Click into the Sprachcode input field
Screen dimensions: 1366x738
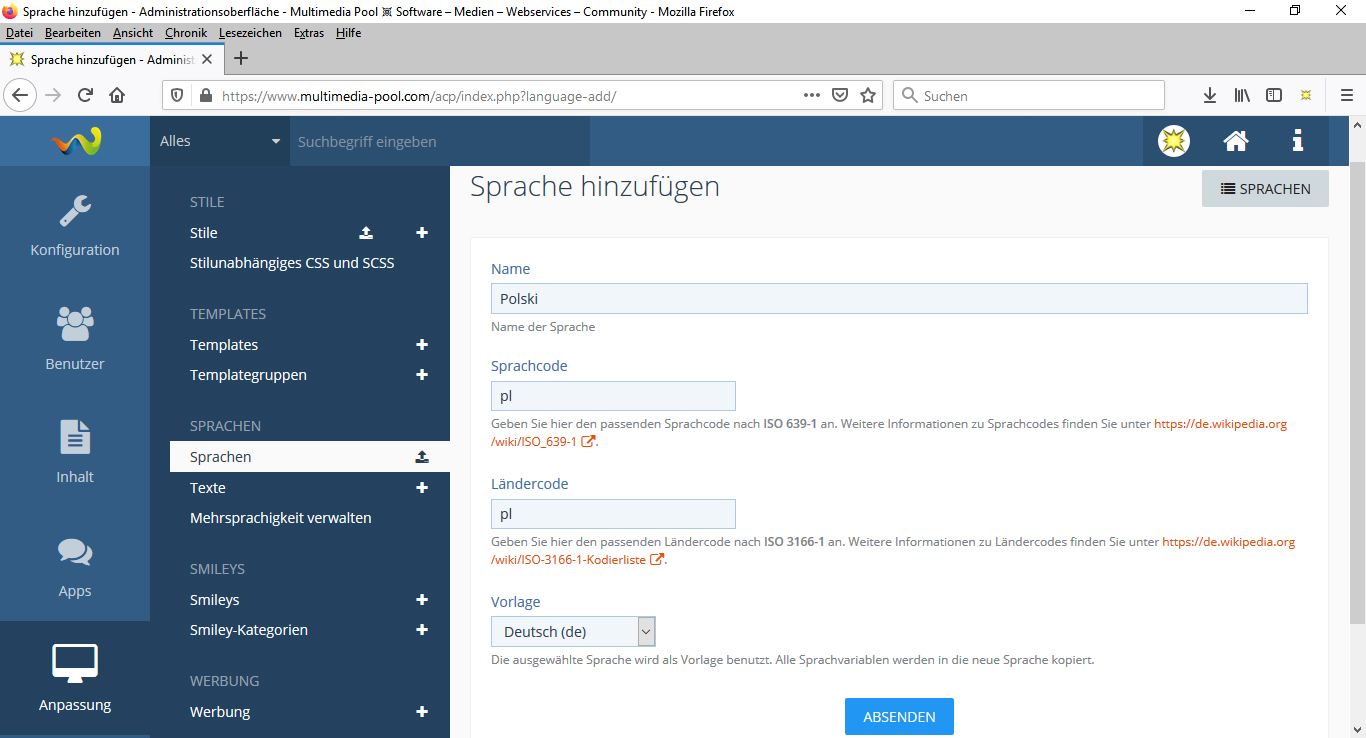(x=613, y=396)
